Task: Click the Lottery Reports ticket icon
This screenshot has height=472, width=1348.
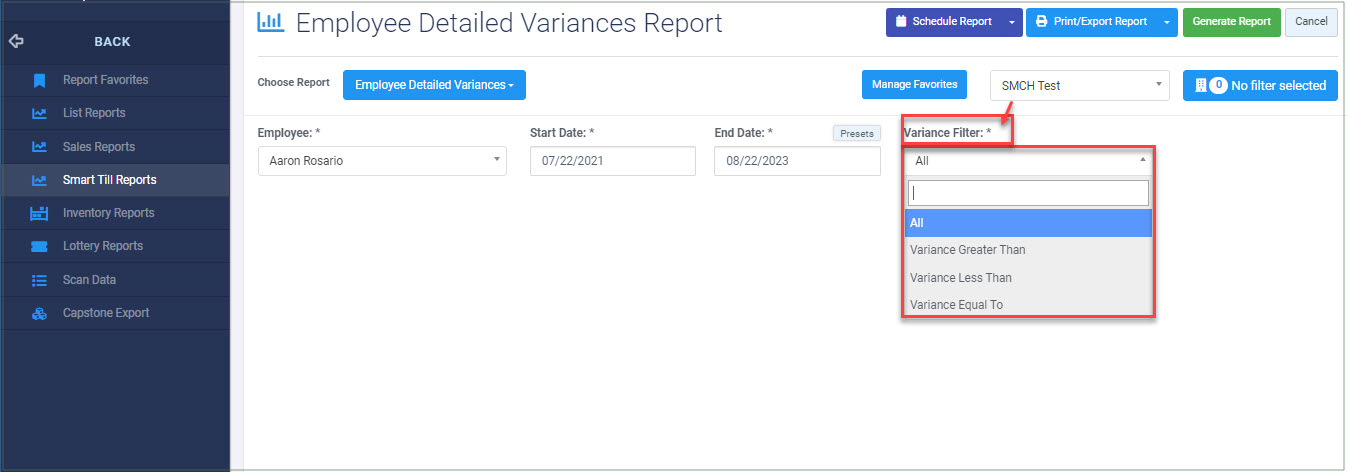Action: [39, 246]
